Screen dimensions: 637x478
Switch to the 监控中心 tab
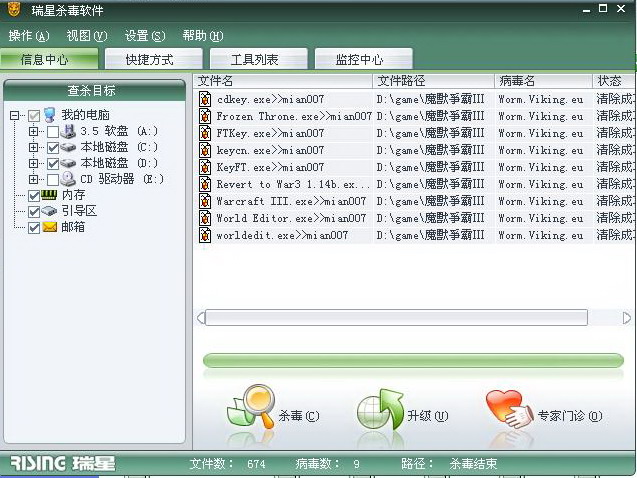(364, 59)
